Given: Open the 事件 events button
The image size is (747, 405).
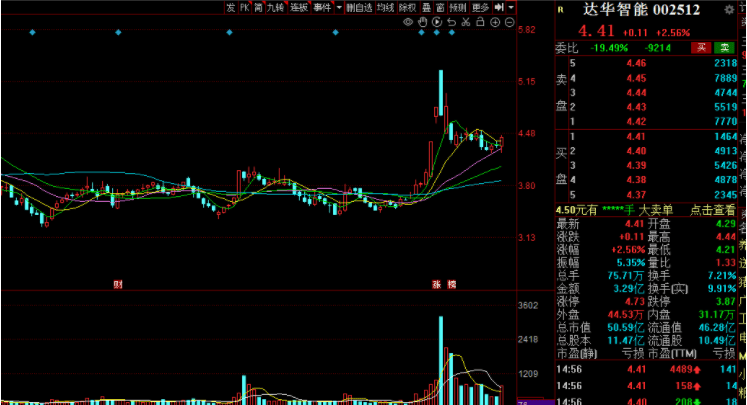Looking at the screenshot, I should [323, 7].
